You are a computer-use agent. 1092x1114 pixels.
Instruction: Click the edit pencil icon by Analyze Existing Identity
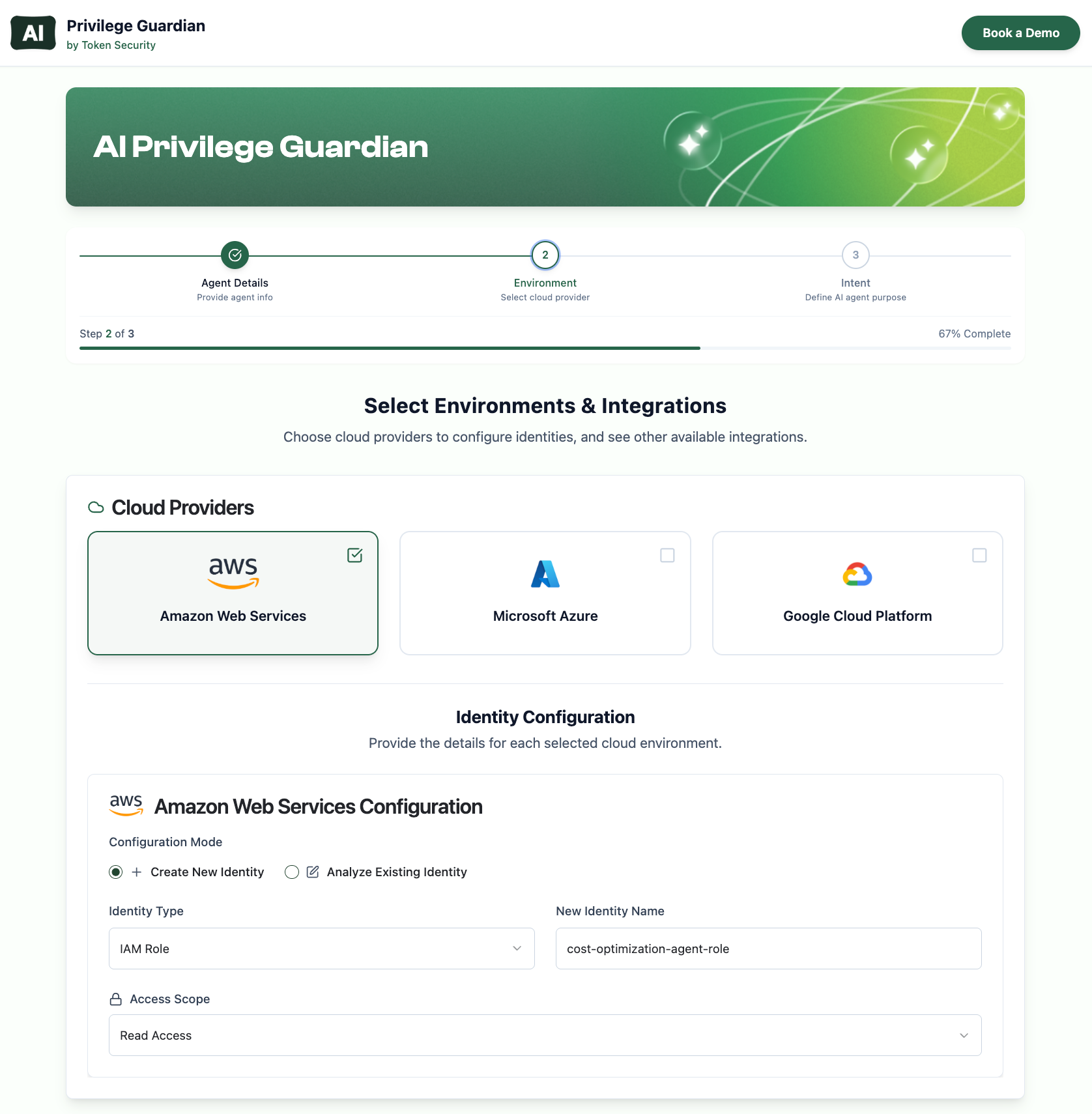[313, 872]
